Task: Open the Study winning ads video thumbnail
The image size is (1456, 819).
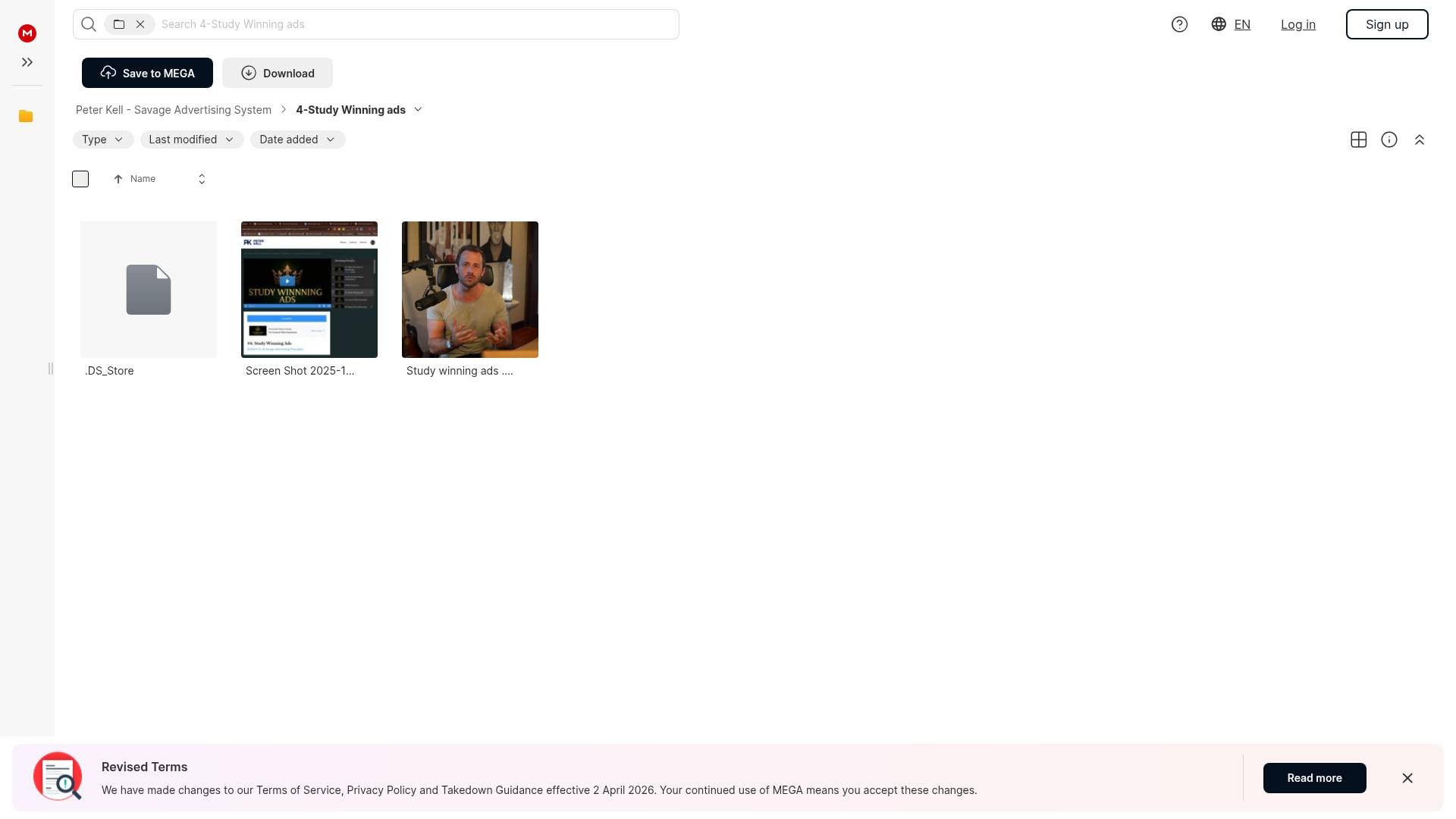Action: point(470,290)
